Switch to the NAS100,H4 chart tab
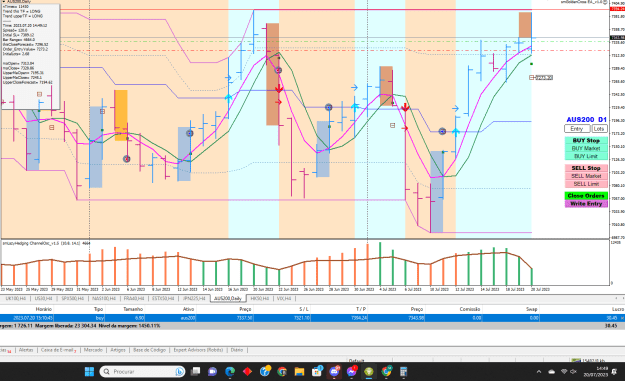Viewport: 625px width, 381px height. point(103,299)
